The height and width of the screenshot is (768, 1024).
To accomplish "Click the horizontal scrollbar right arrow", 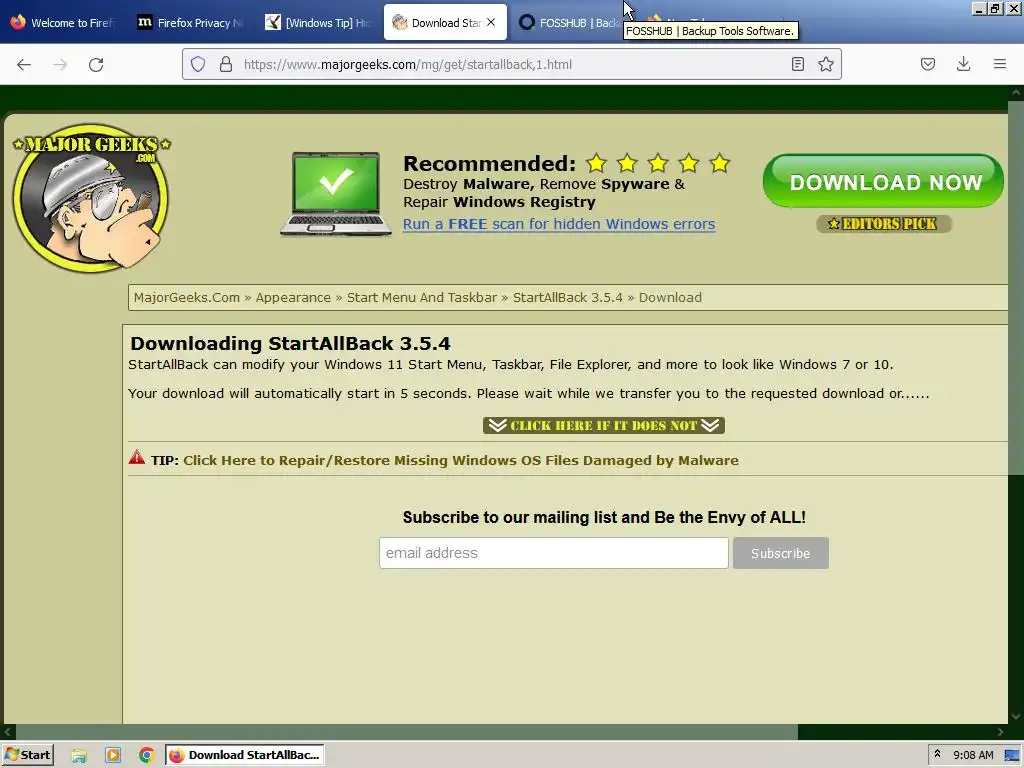I will (x=1000, y=732).
